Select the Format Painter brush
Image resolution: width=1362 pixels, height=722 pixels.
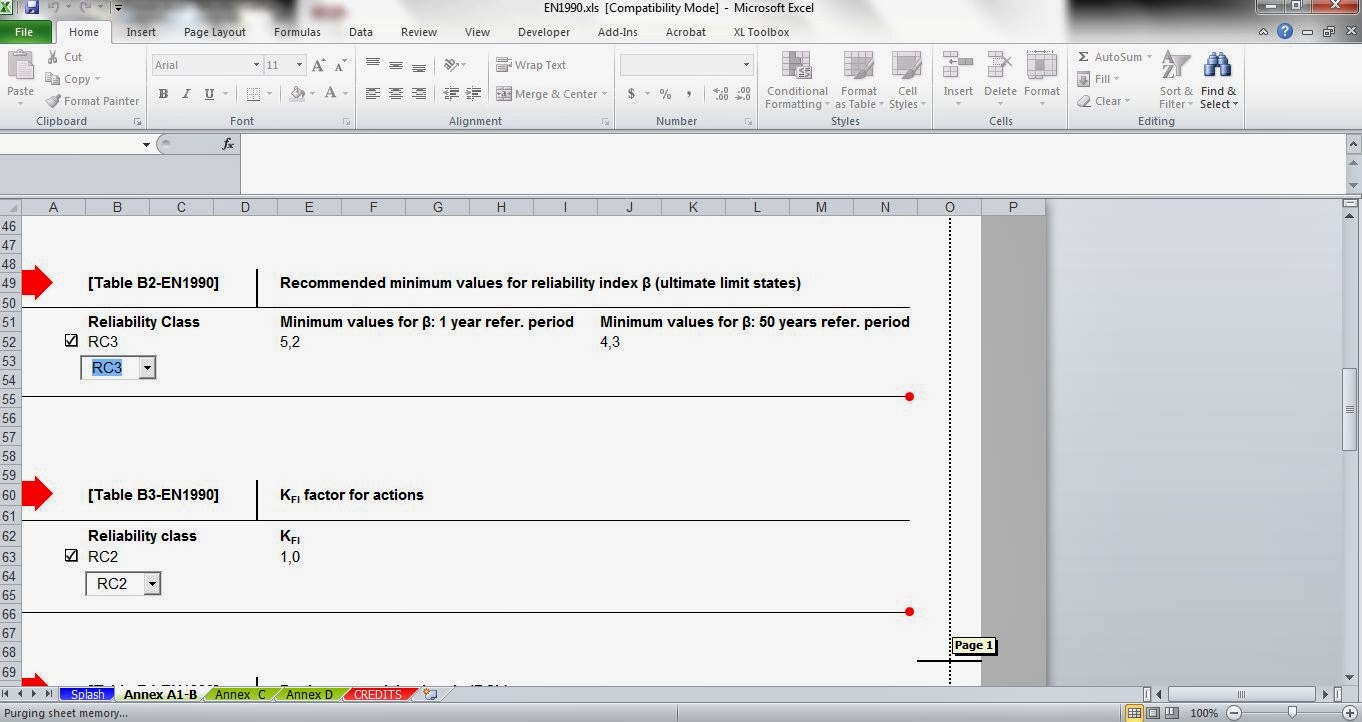coord(53,101)
